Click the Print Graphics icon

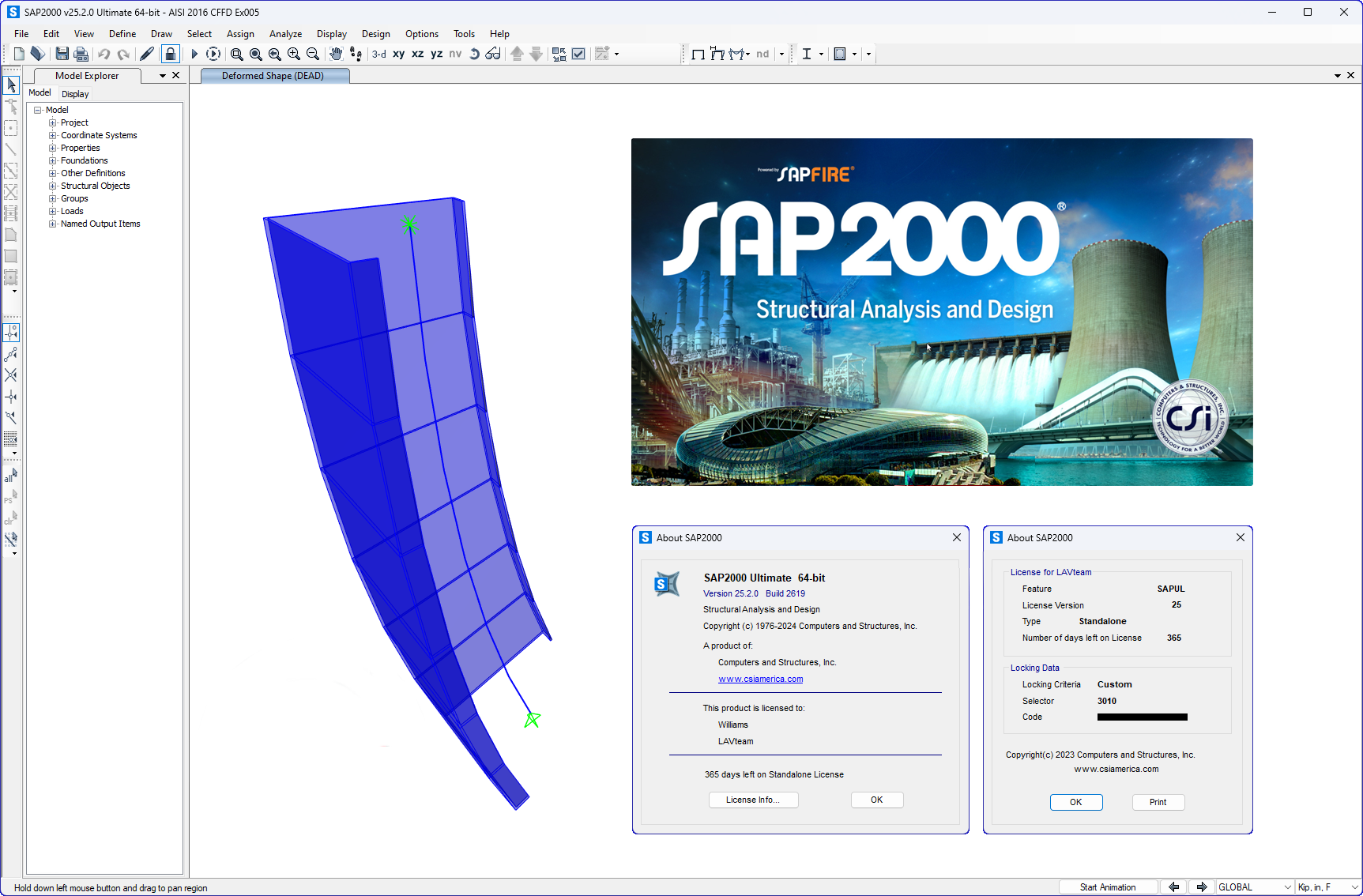(81, 54)
